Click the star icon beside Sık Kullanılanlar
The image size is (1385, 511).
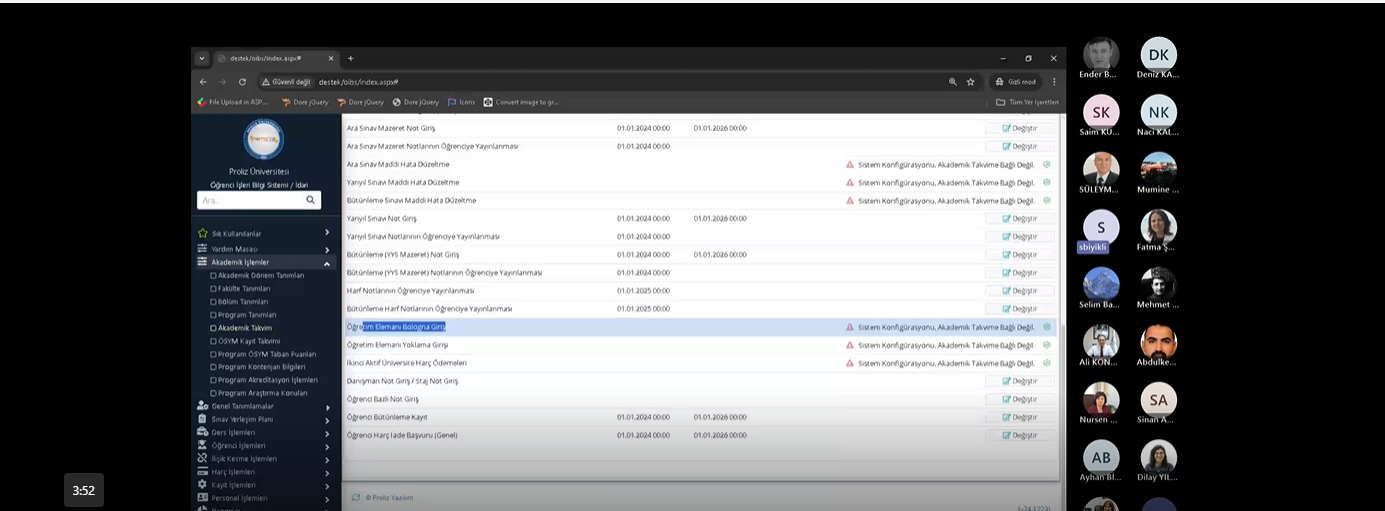pyautogui.click(x=203, y=233)
